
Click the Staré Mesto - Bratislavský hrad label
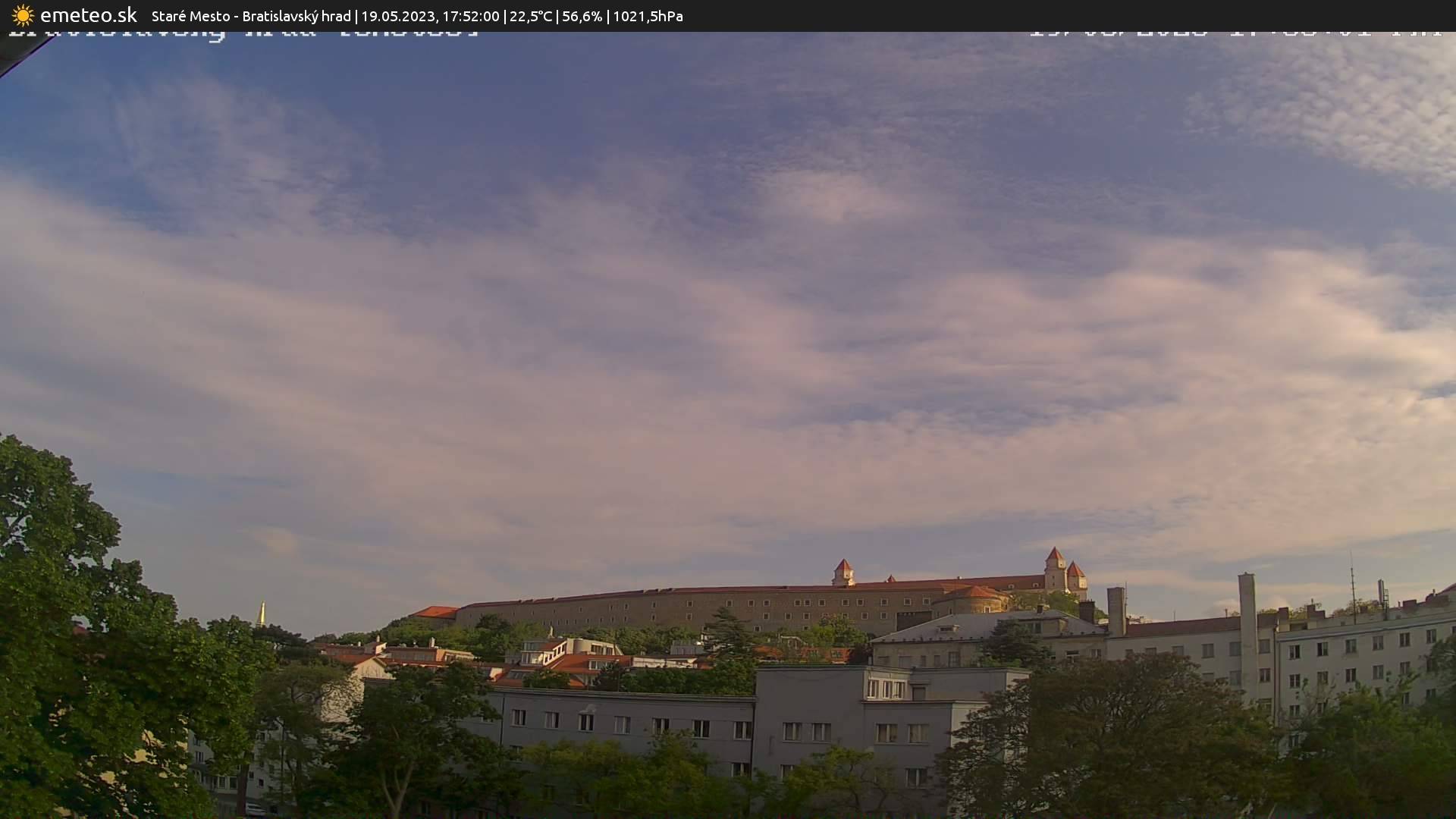250,15
